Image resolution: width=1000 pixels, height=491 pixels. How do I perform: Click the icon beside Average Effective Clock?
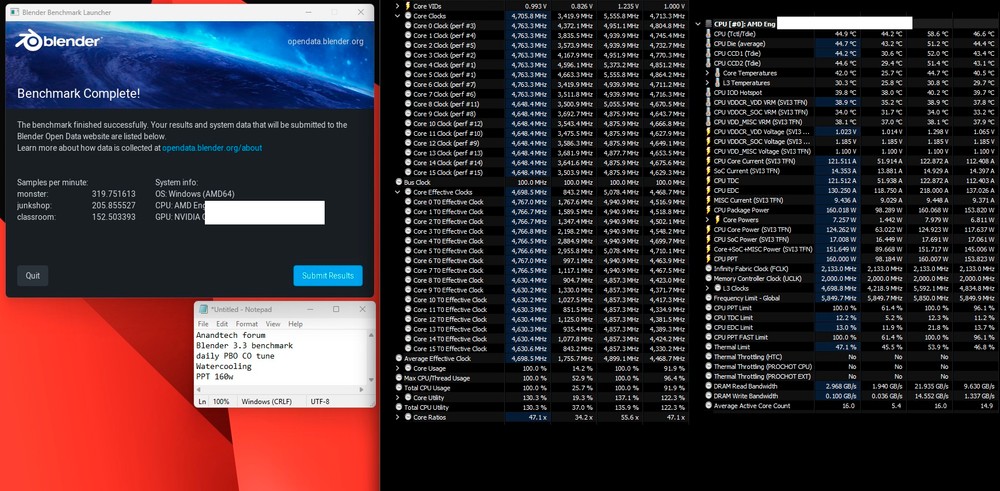coord(399,358)
